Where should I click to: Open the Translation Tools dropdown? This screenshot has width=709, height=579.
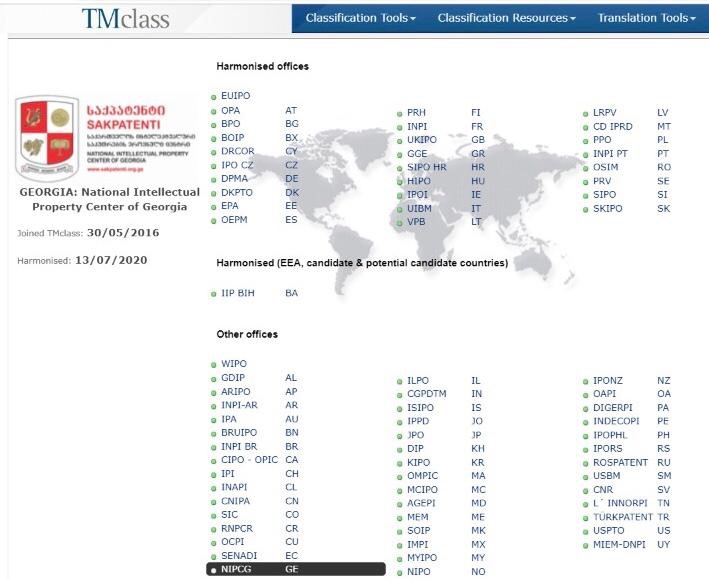645,18
